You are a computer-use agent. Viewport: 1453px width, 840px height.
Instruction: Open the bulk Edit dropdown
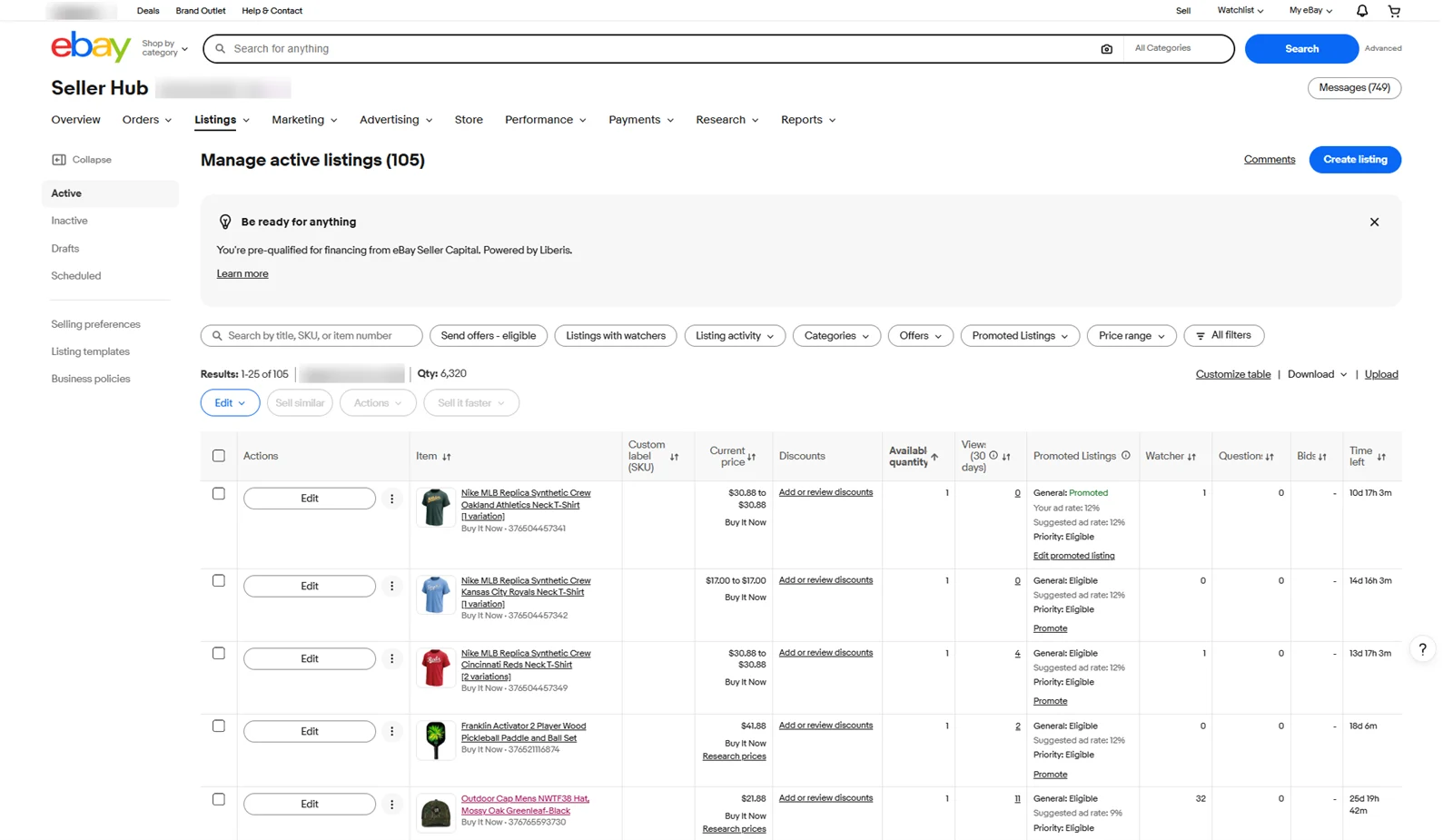coord(230,403)
